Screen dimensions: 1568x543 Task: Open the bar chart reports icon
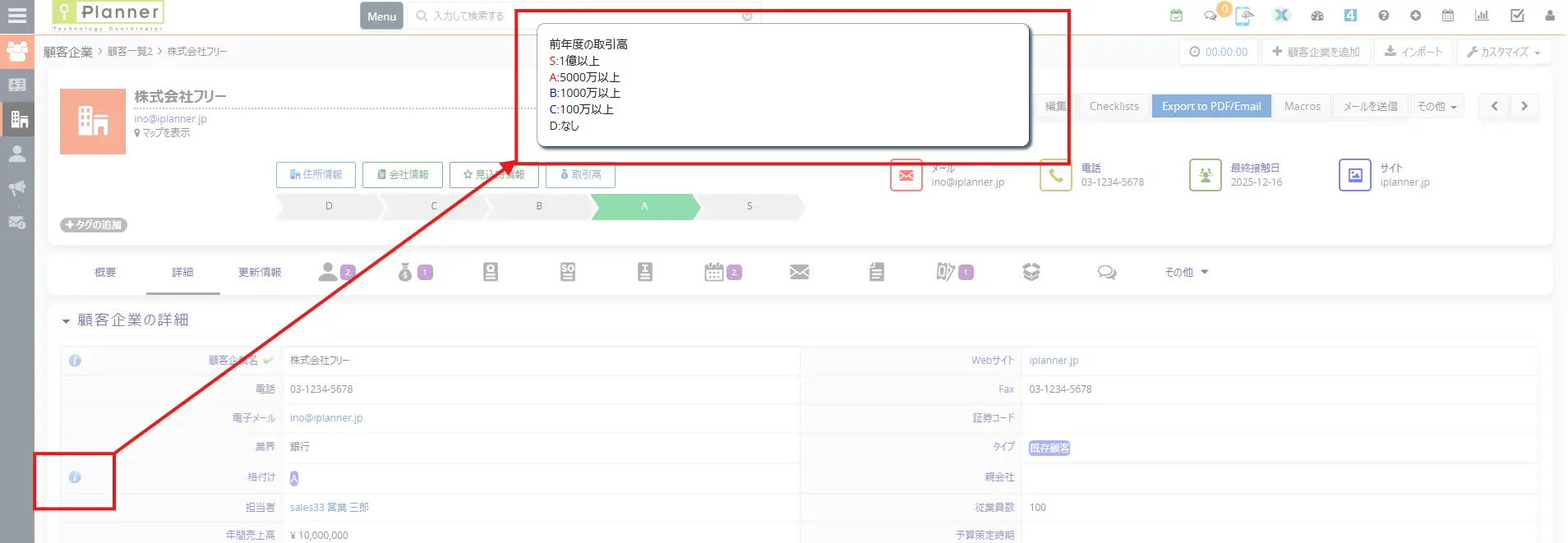(x=1482, y=16)
